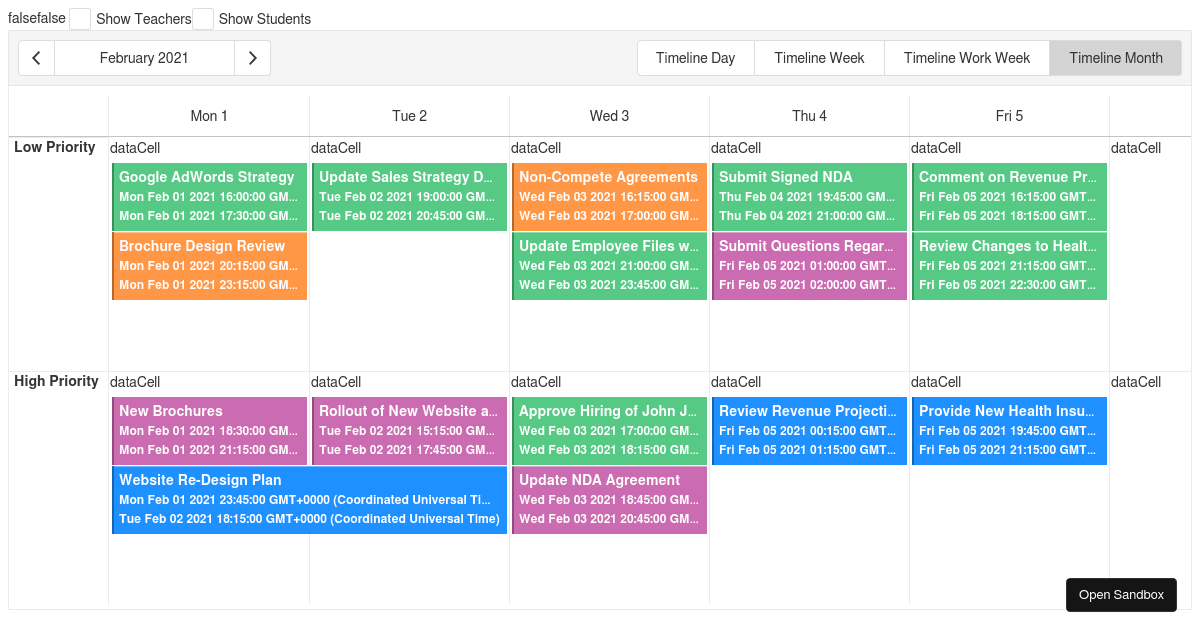Click the February 2021 date header
Screen dimensions: 1200x630
pos(144,57)
